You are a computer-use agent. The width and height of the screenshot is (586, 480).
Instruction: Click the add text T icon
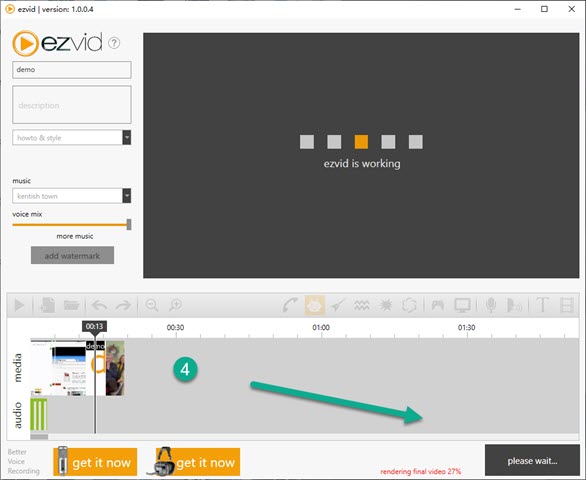[542, 305]
